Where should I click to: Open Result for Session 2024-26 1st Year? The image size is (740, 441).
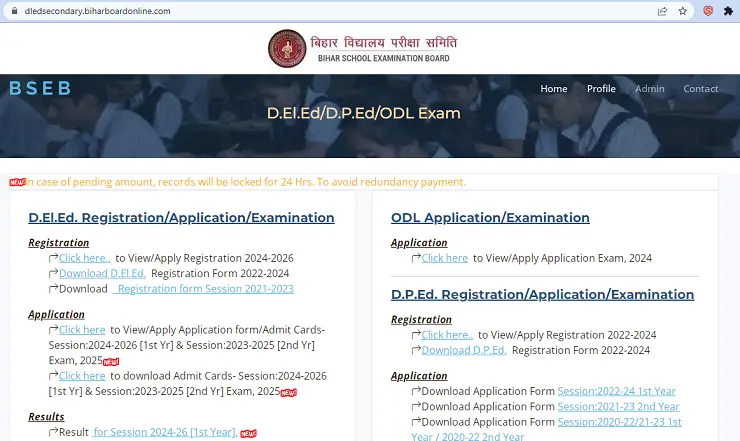coord(164,432)
